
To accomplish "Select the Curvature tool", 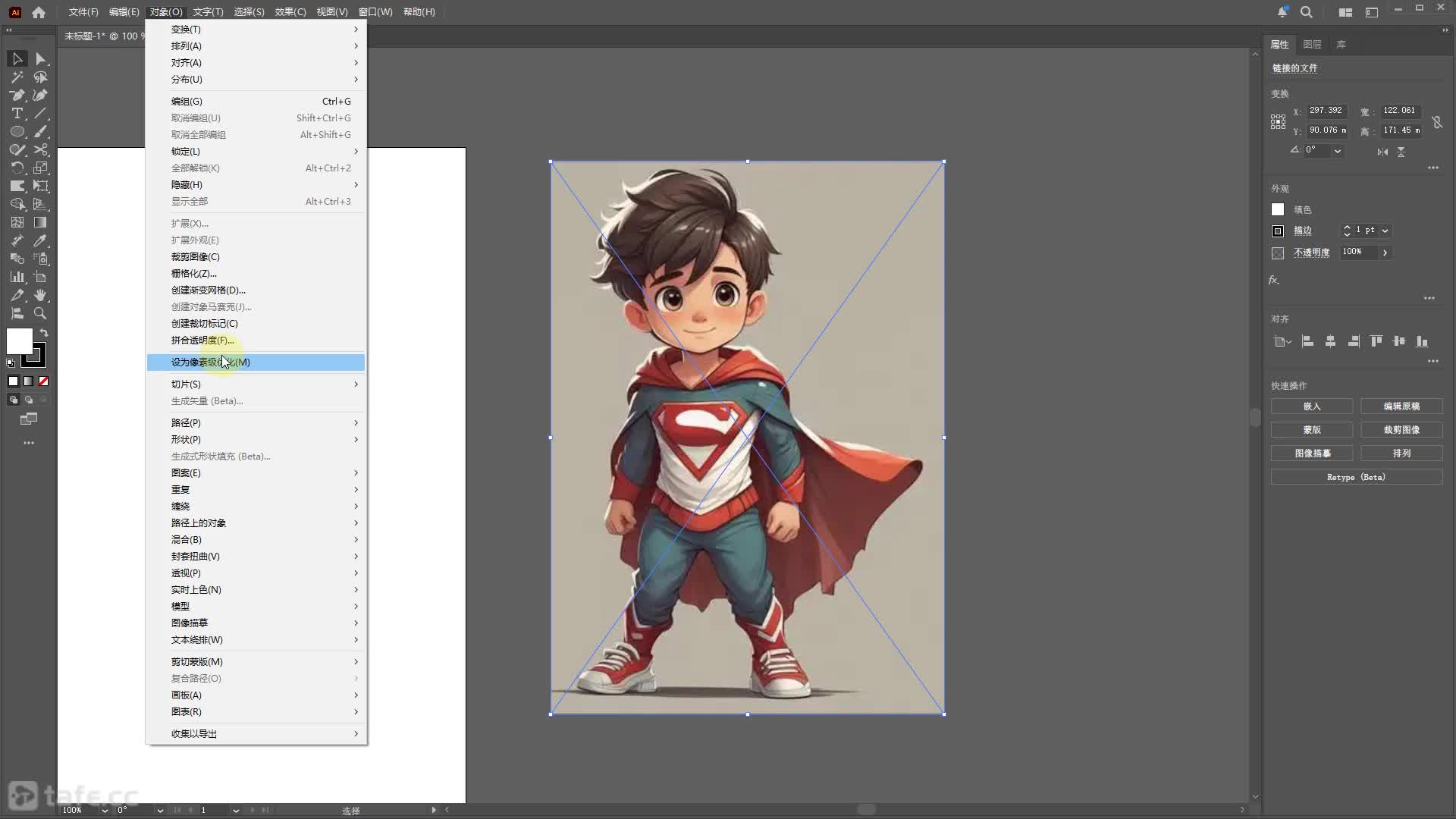I will (41, 96).
